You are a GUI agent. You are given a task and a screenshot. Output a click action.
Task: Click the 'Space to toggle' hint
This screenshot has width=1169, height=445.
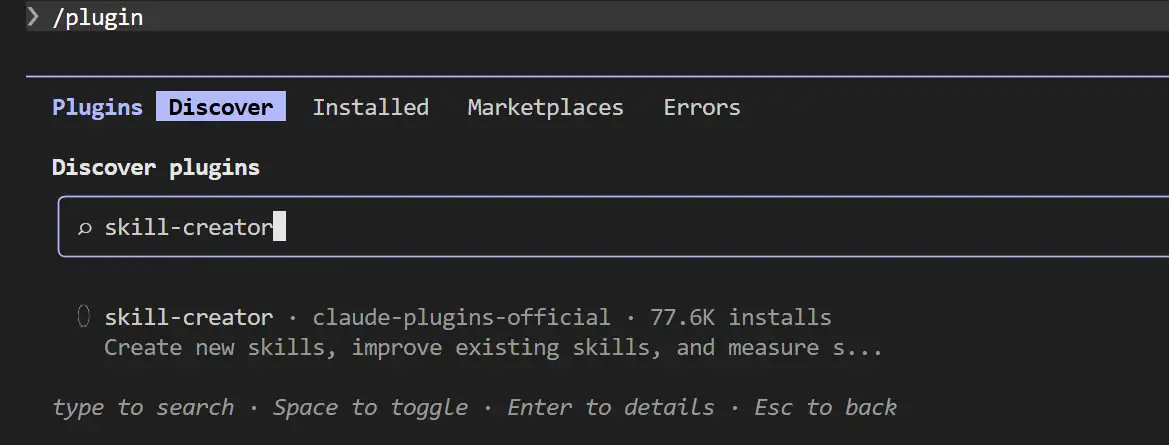point(370,407)
